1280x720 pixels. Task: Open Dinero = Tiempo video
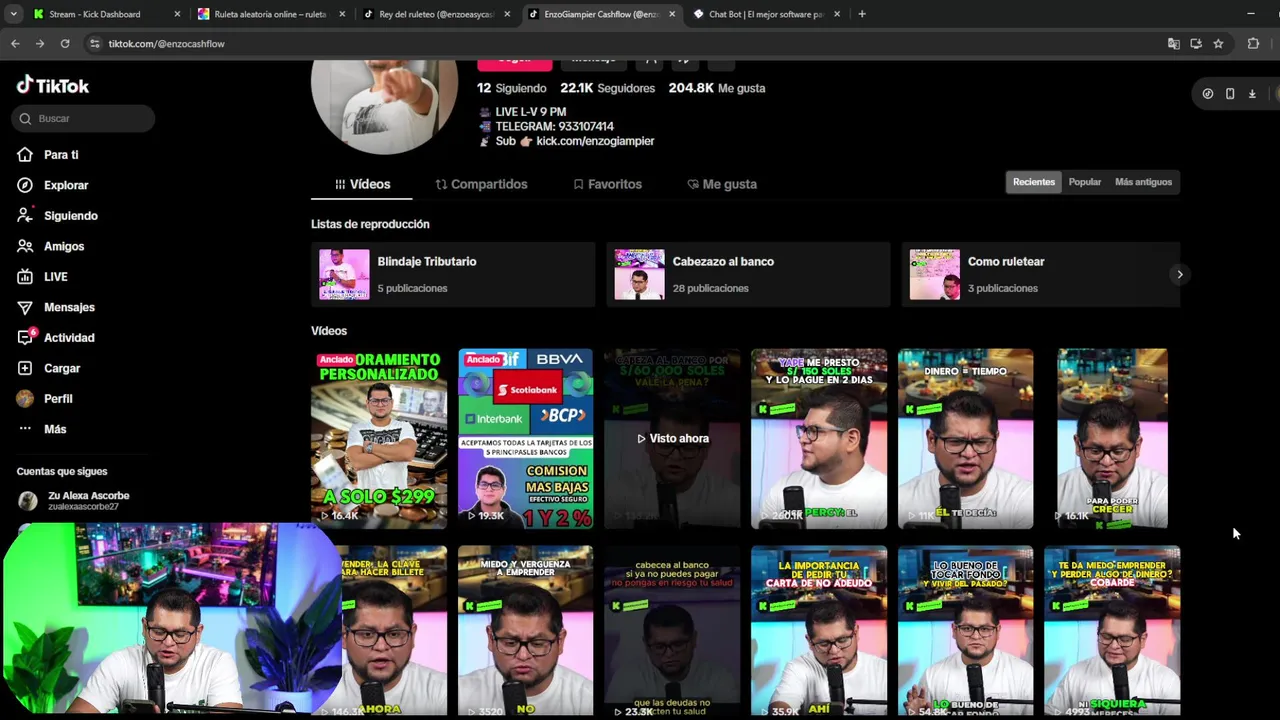965,438
